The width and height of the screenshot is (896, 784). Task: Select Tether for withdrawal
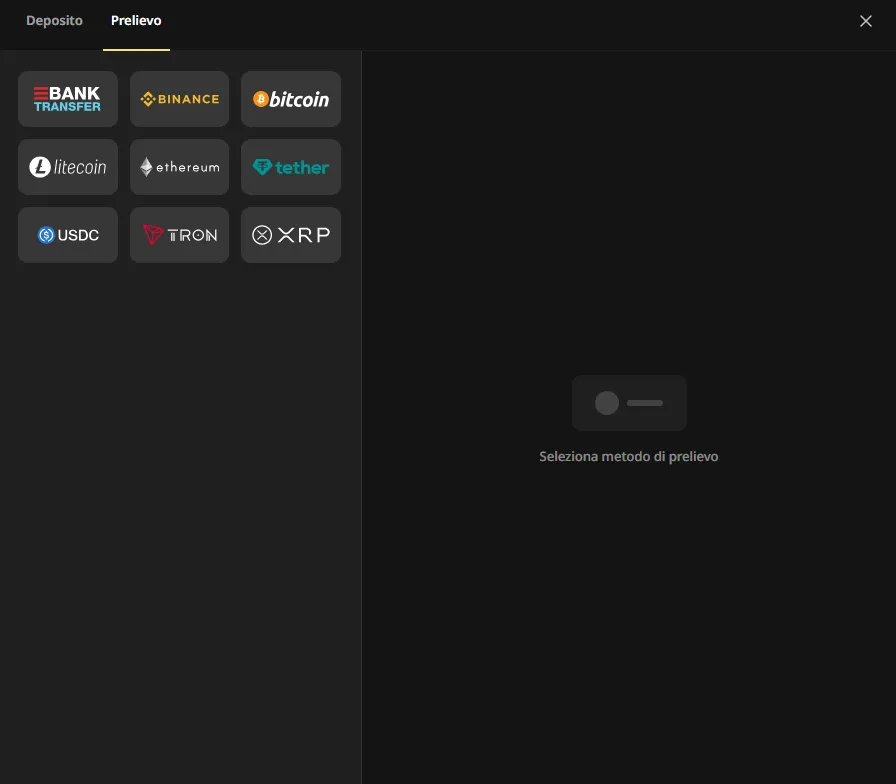point(291,167)
